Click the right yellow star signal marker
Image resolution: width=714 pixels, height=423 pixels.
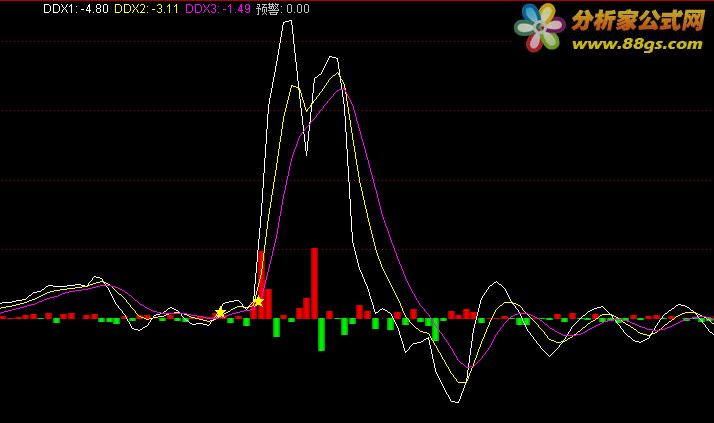click(258, 301)
